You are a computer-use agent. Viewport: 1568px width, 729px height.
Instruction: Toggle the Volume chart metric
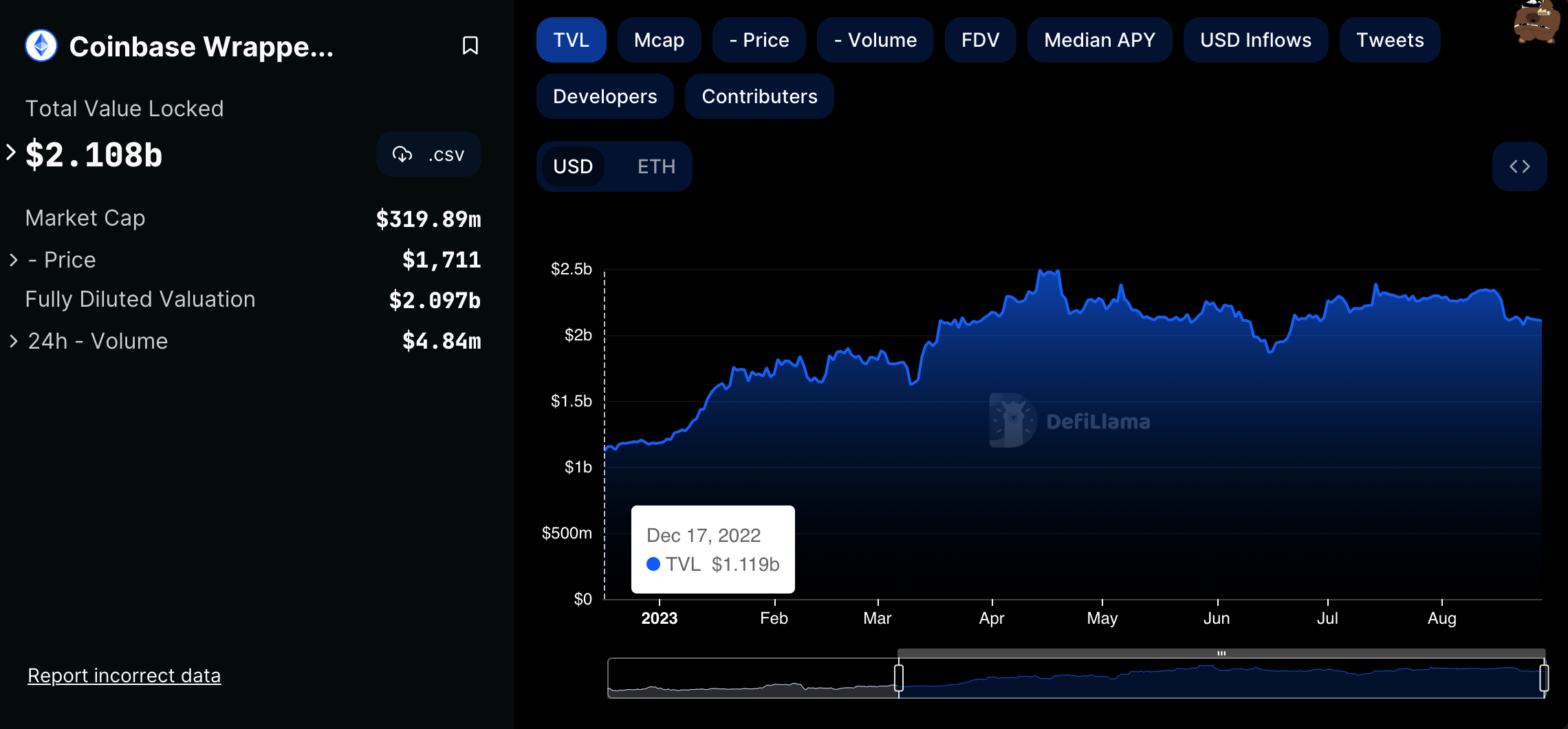tap(875, 40)
